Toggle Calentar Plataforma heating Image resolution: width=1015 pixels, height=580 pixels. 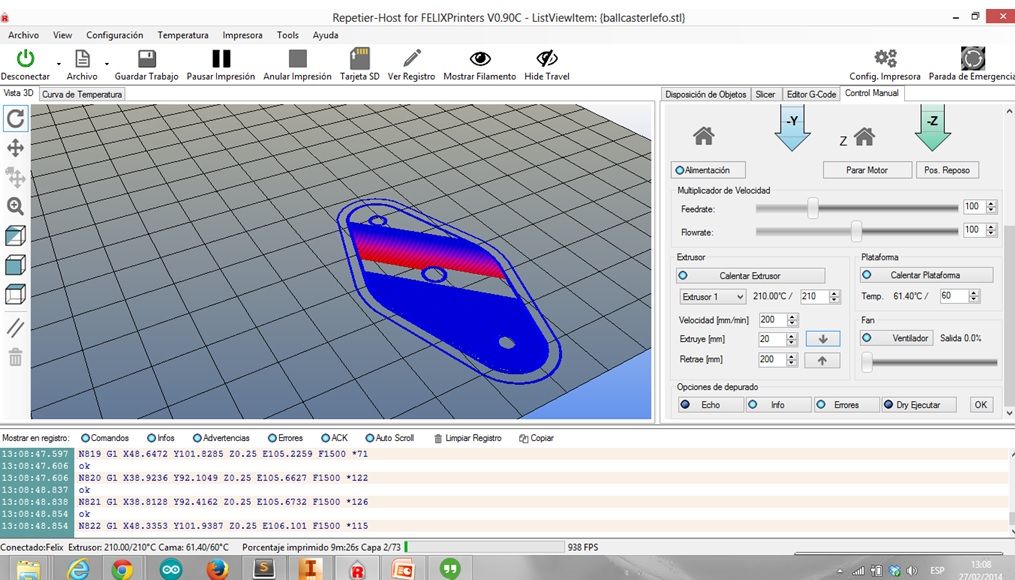point(926,275)
